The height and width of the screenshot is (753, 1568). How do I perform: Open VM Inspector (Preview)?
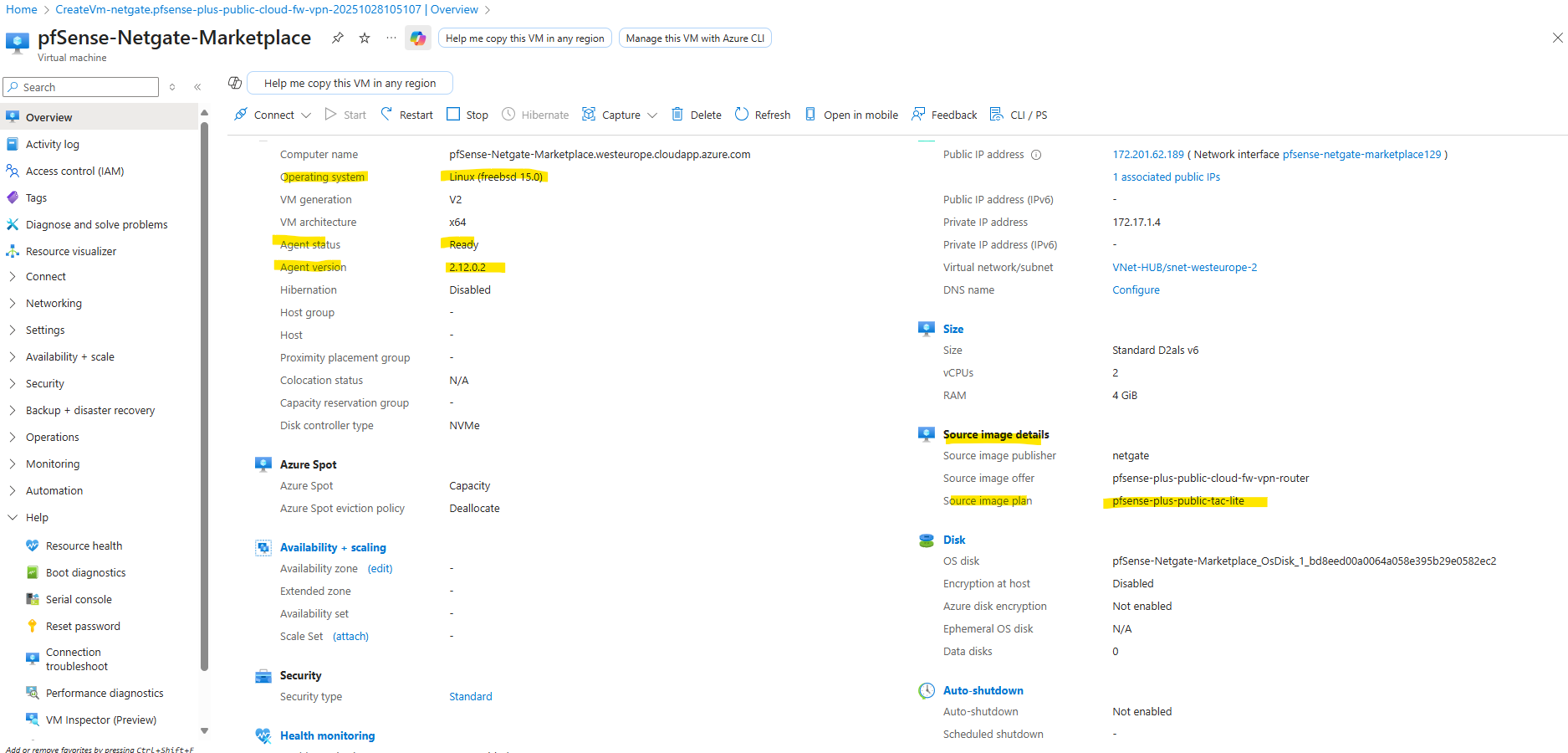(x=100, y=720)
